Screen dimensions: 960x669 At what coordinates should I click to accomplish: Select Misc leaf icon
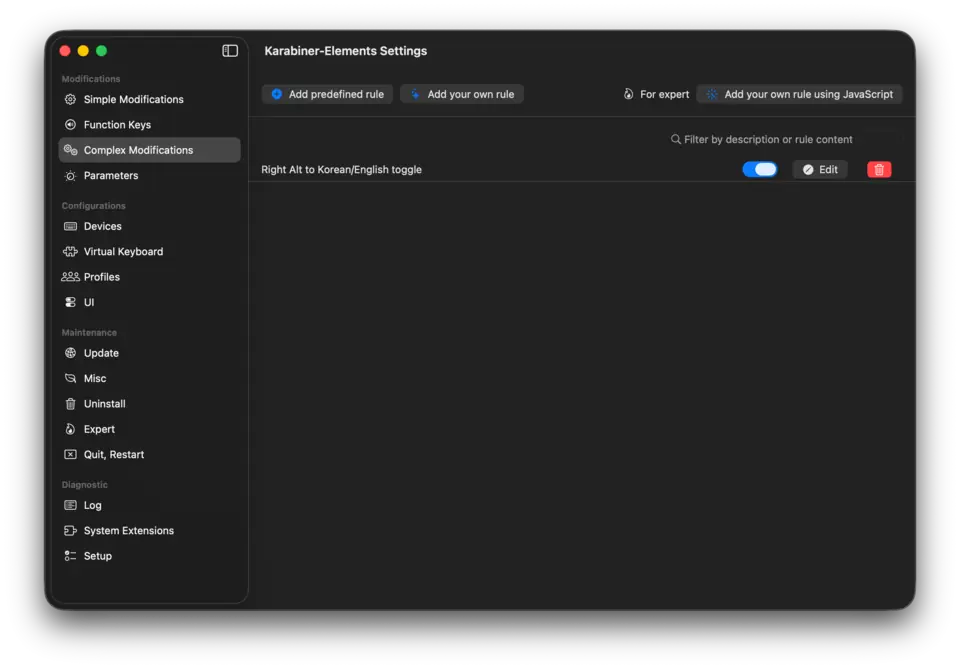pos(70,378)
